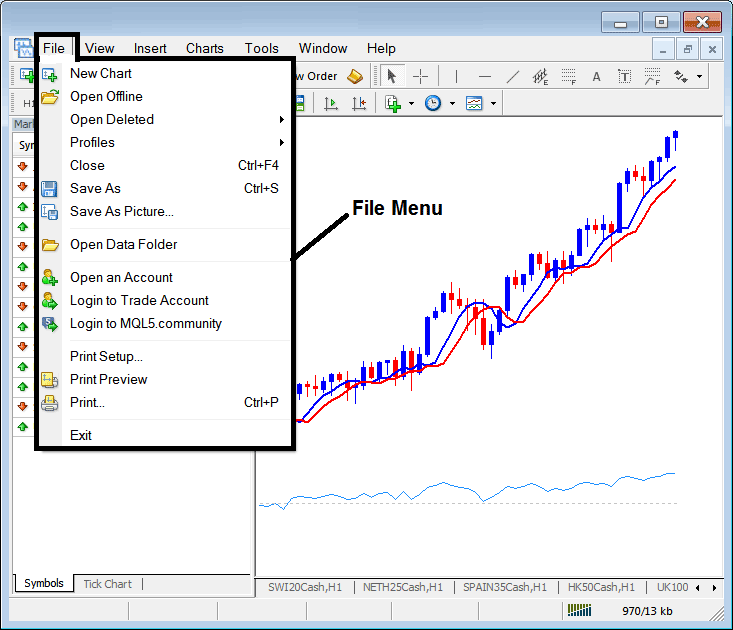Select the Crosshair tool

pyautogui.click(x=420, y=76)
